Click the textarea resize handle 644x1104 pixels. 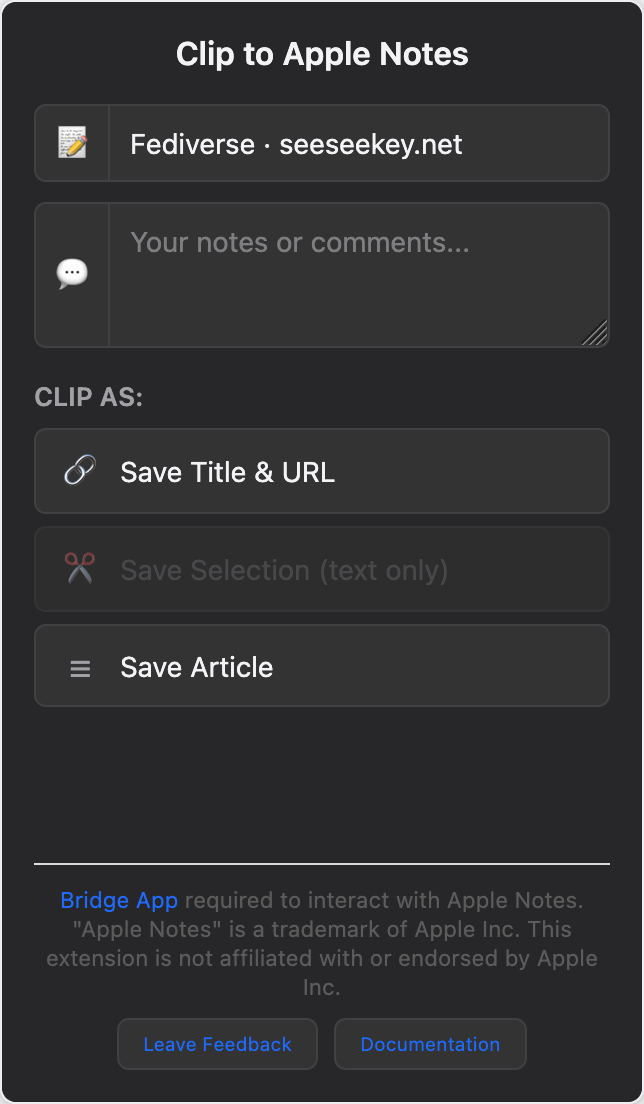[596, 334]
